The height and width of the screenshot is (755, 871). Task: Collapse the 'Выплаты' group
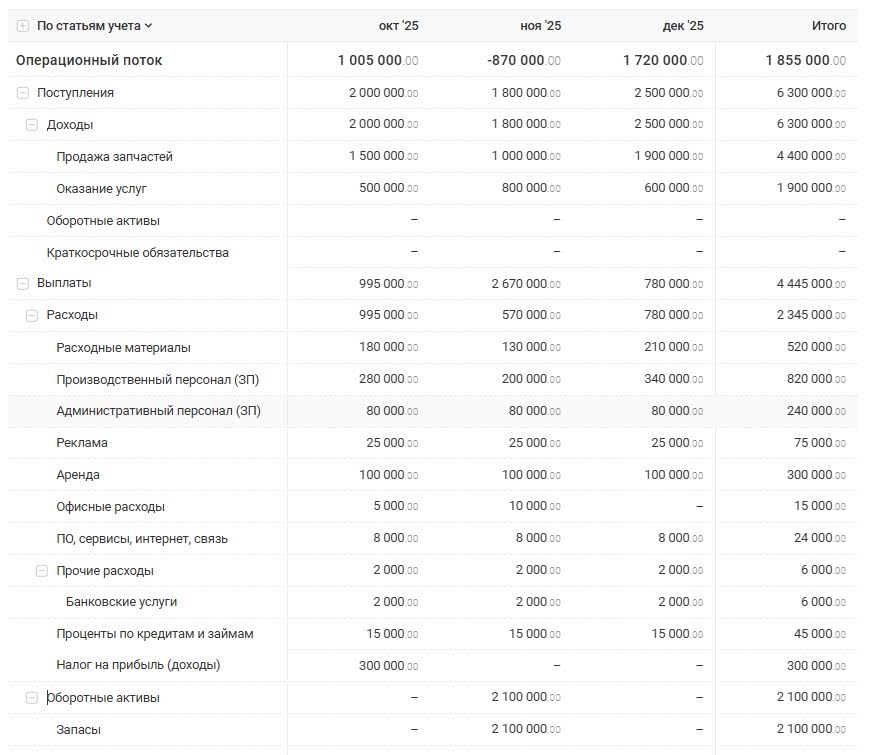[x=23, y=283]
